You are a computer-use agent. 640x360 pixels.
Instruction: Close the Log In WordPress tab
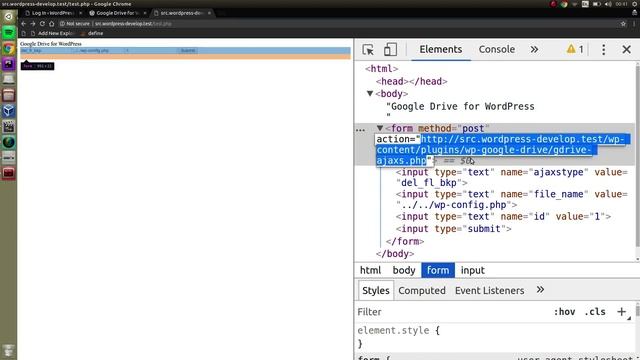pyautogui.click(x=80, y=13)
